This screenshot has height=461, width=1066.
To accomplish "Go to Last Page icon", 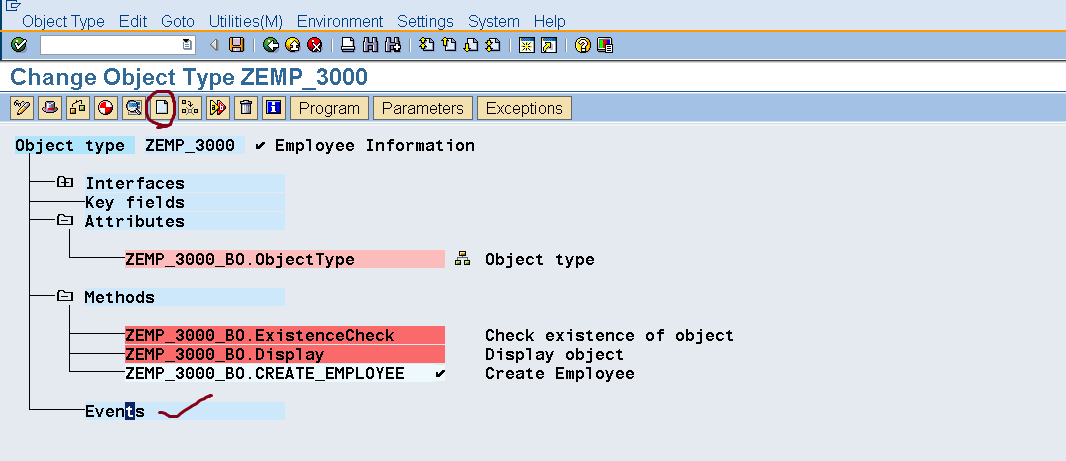I will click(494, 46).
